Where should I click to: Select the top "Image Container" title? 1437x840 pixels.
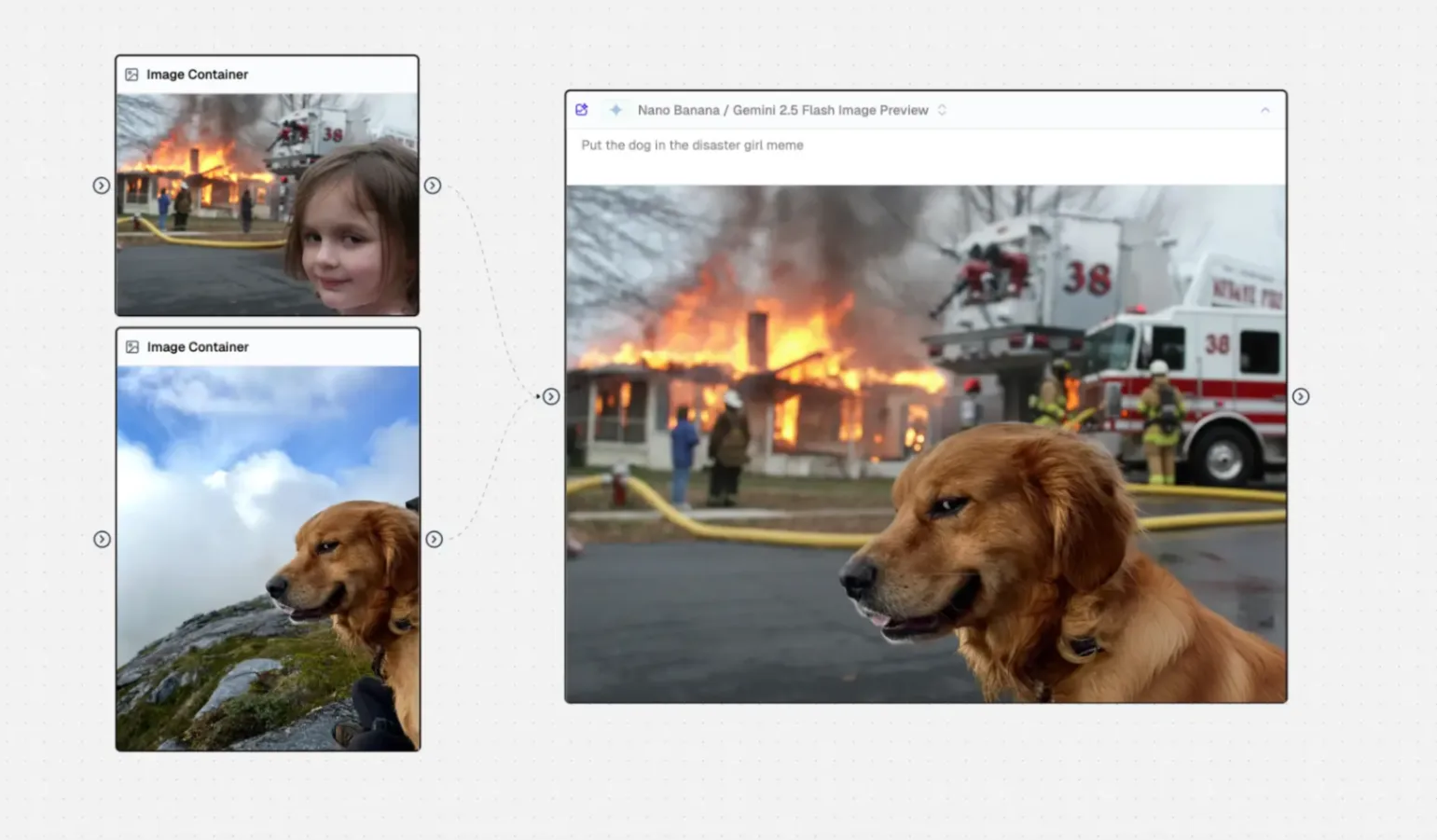[x=197, y=75]
